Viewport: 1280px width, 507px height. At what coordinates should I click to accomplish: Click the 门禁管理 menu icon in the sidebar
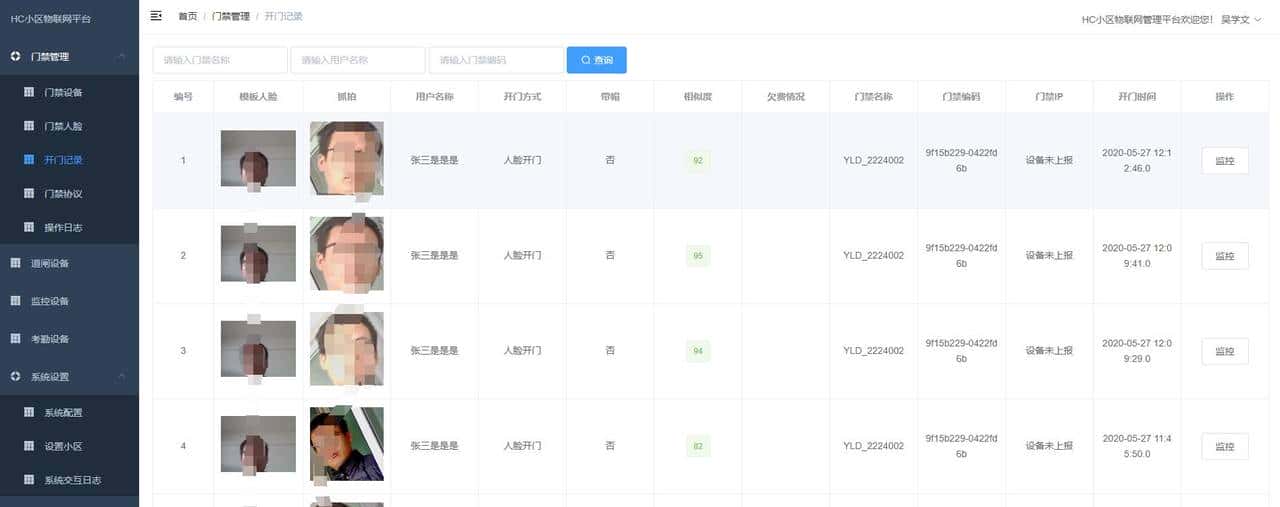(x=15, y=57)
